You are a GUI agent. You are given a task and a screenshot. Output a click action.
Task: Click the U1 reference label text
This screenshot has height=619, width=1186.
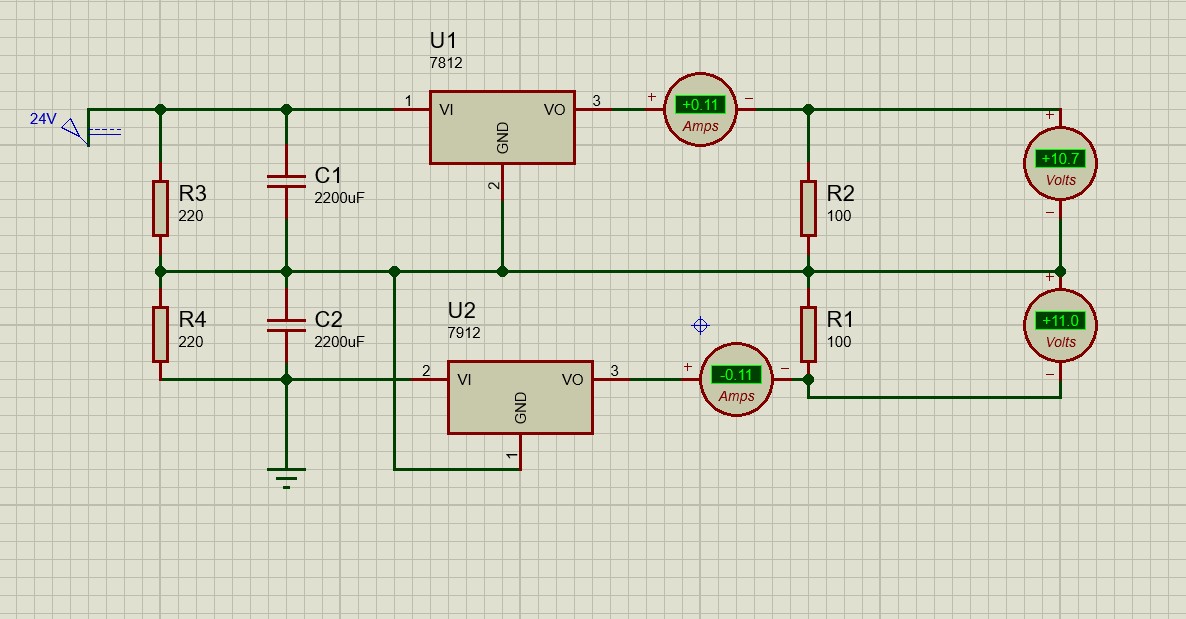(x=443, y=41)
